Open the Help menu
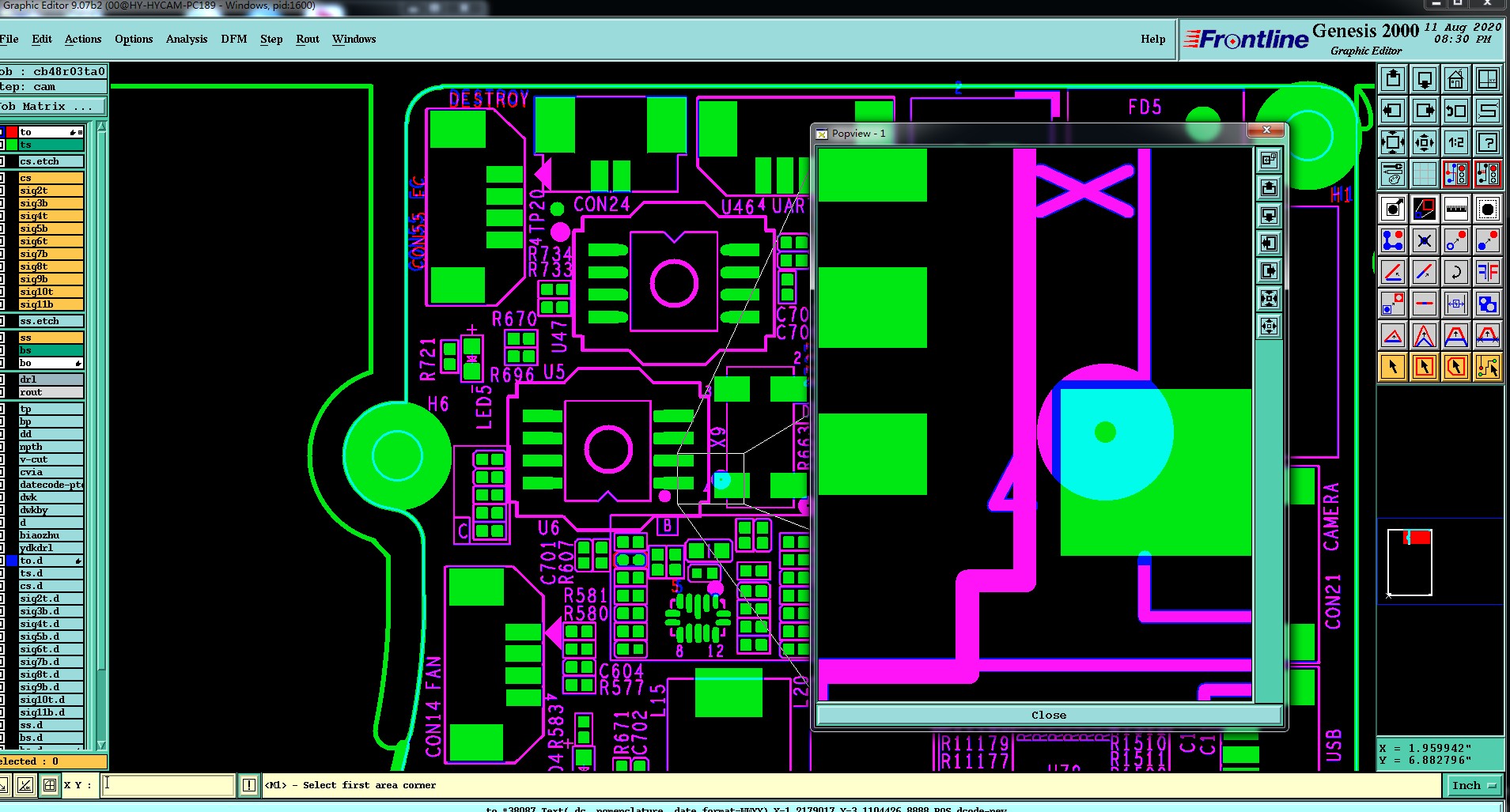The width and height of the screenshot is (1510, 812). tap(1152, 39)
